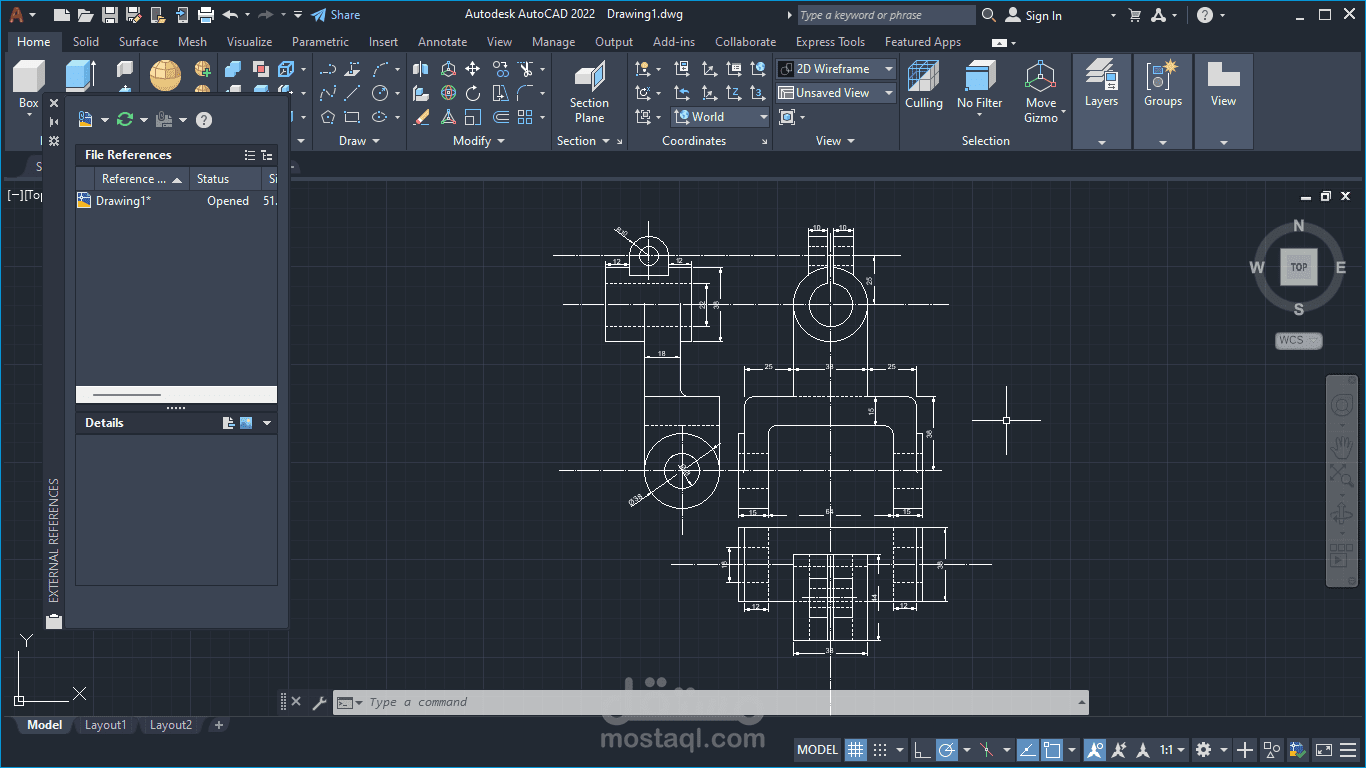Click the Section Plane tool
This screenshot has width=1366, height=768.
click(x=589, y=92)
